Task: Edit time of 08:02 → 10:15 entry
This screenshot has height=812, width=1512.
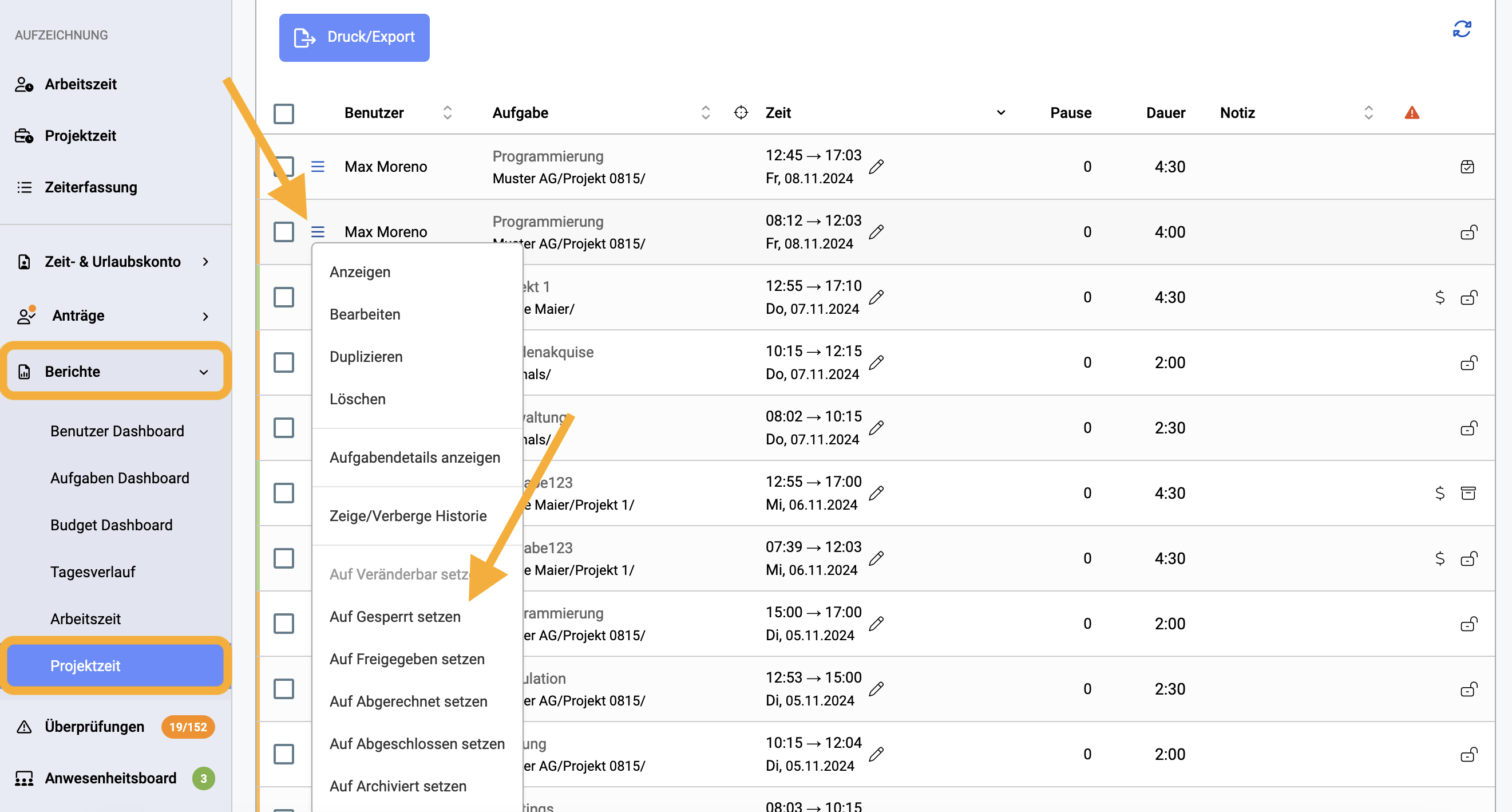Action: (876, 427)
